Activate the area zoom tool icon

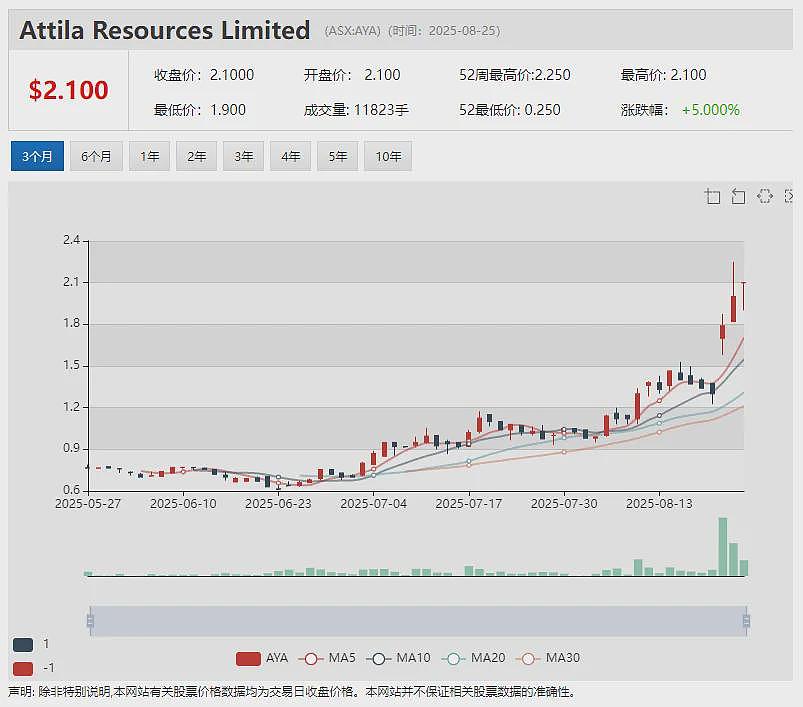pyautogui.click(x=712, y=196)
